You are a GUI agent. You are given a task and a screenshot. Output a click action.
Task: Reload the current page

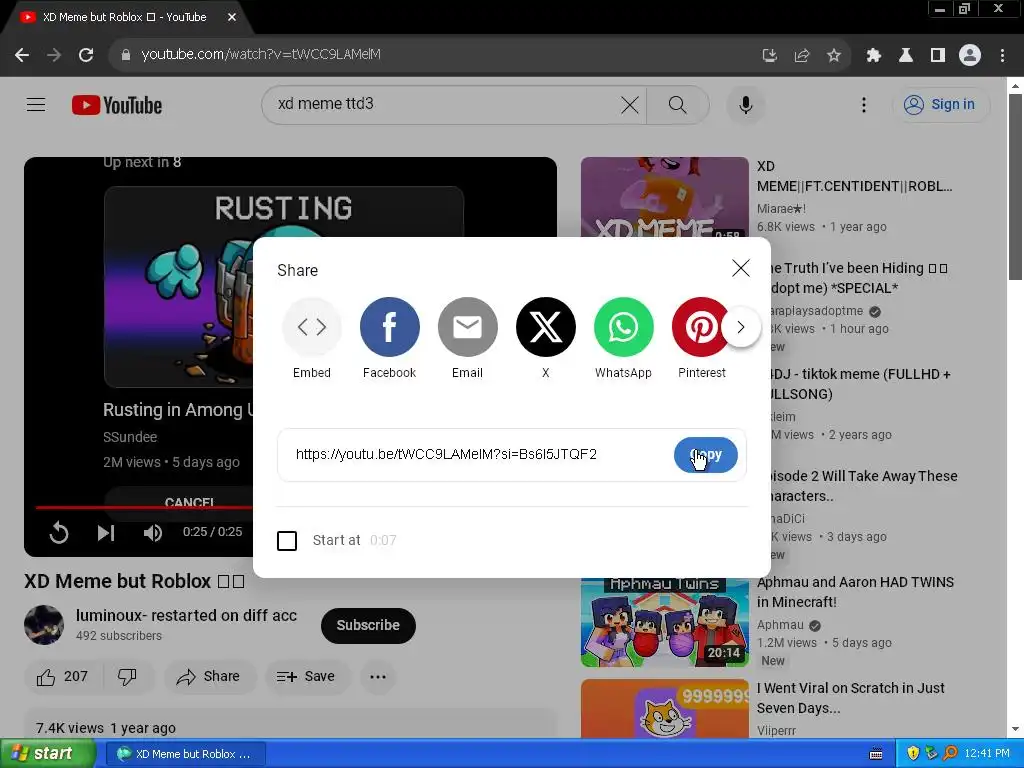coord(86,55)
